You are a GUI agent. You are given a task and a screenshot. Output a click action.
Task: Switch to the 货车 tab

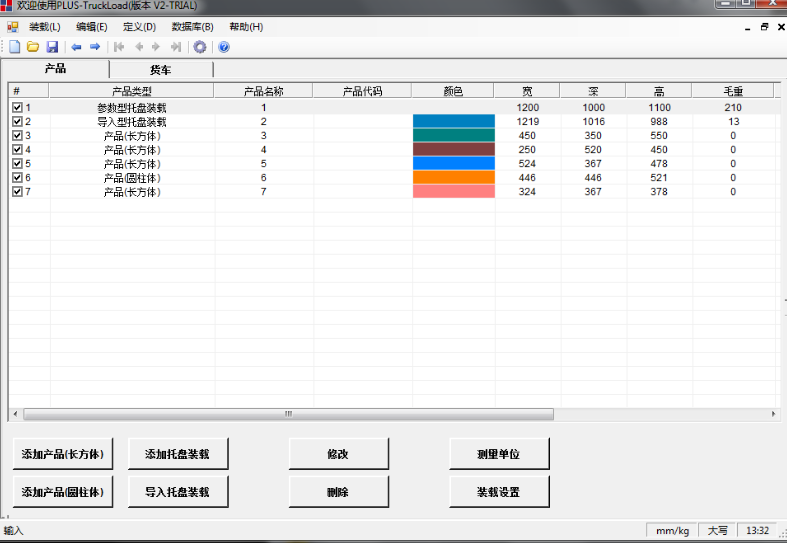point(160,70)
